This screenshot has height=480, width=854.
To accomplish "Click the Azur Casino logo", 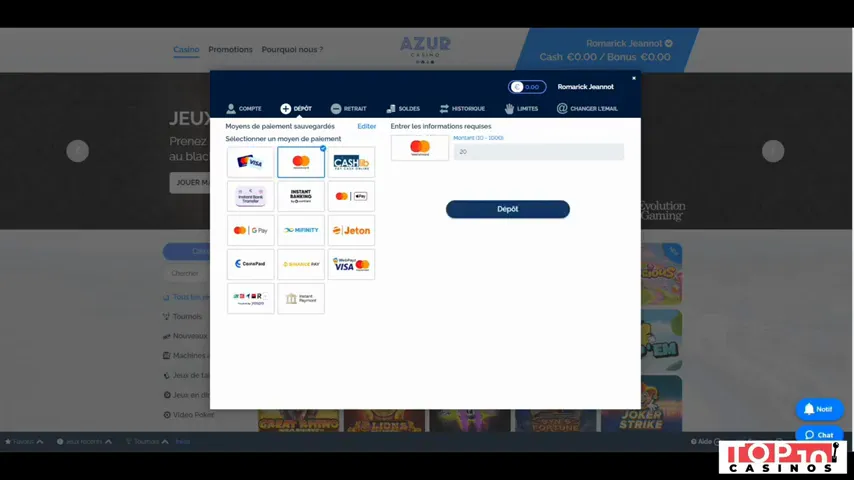I will 425,50.
